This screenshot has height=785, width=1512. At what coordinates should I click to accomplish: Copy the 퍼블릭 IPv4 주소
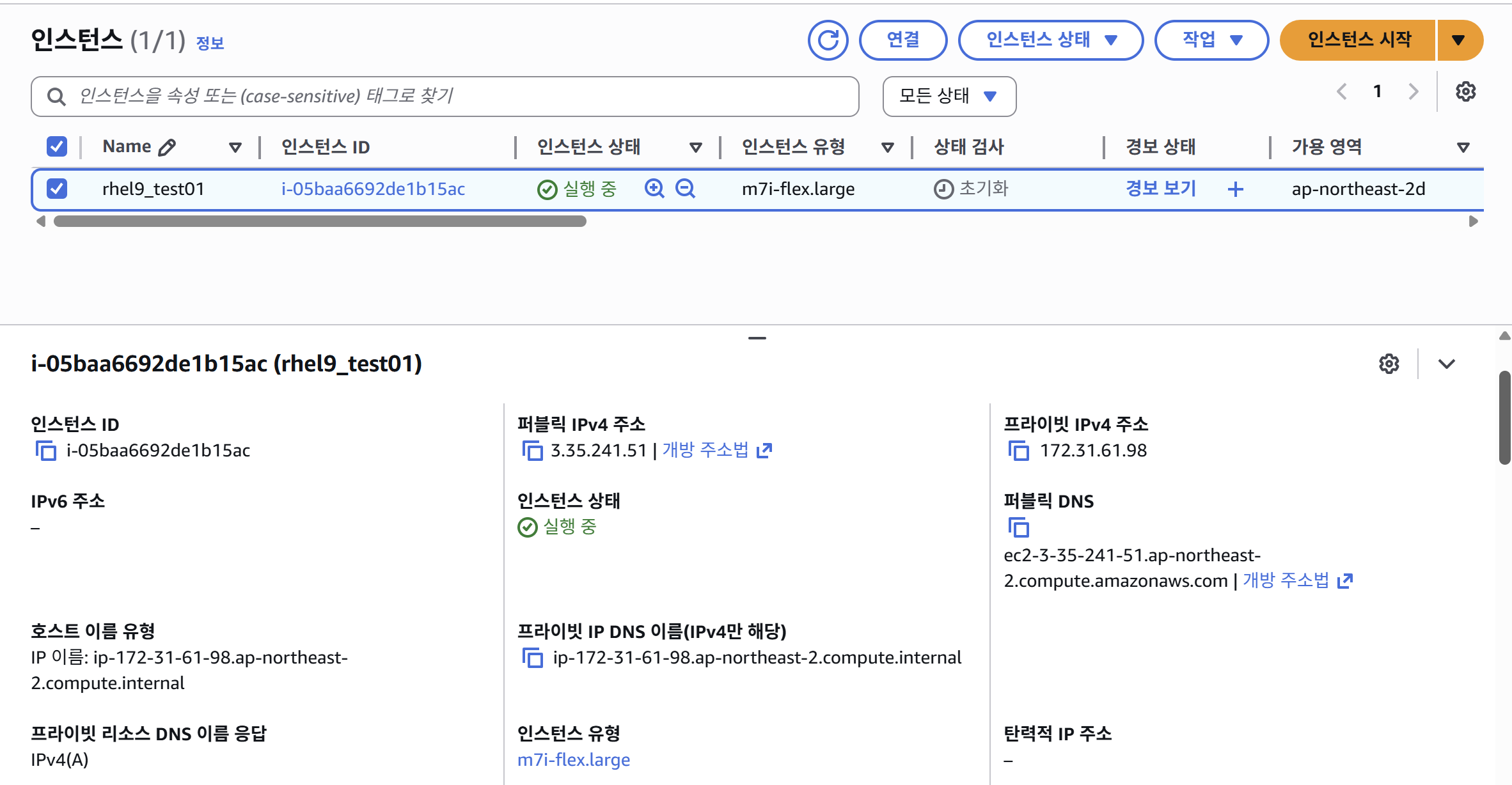point(532,451)
